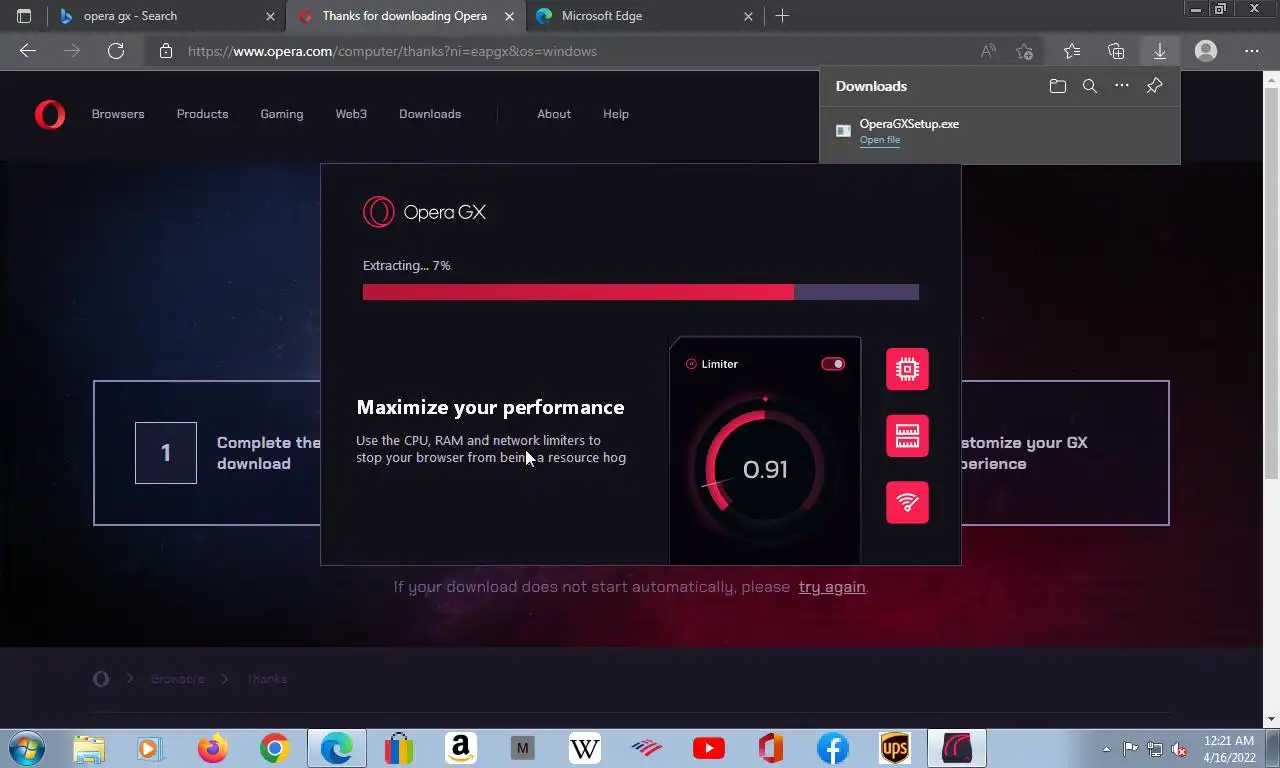
Task: Click the OperaGXSetup.exe download entry name
Action: [x=909, y=124]
